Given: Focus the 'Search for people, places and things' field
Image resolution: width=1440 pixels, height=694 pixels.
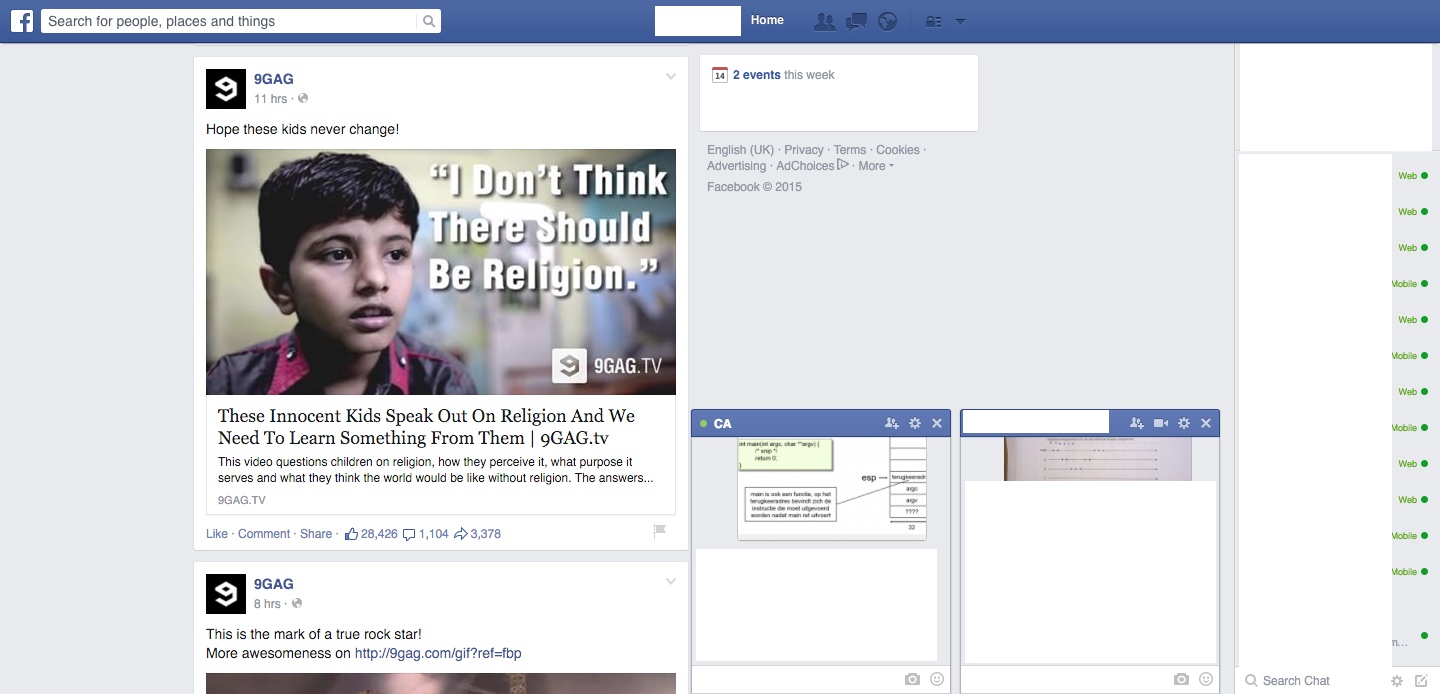Looking at the screenshot, I should 229,21.
